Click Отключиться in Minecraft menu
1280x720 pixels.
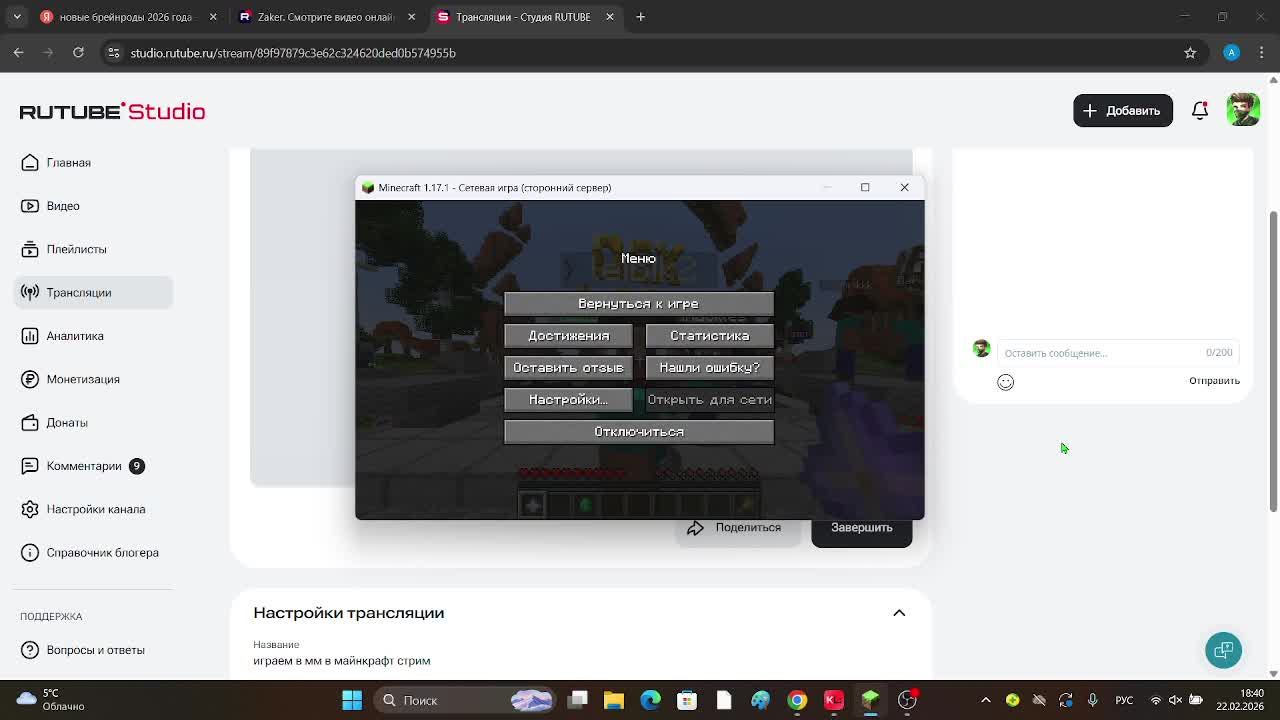[638, 432]
